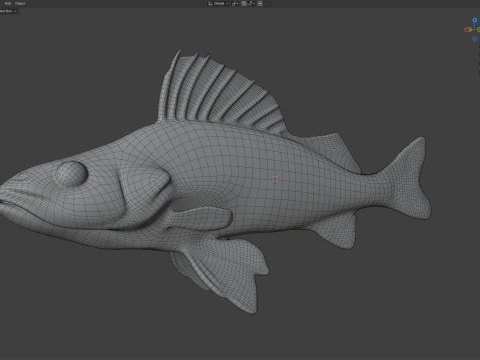Open the pivot point dropdown
The height and width of the screenshot is (360, 480).
tap(235, 3)
